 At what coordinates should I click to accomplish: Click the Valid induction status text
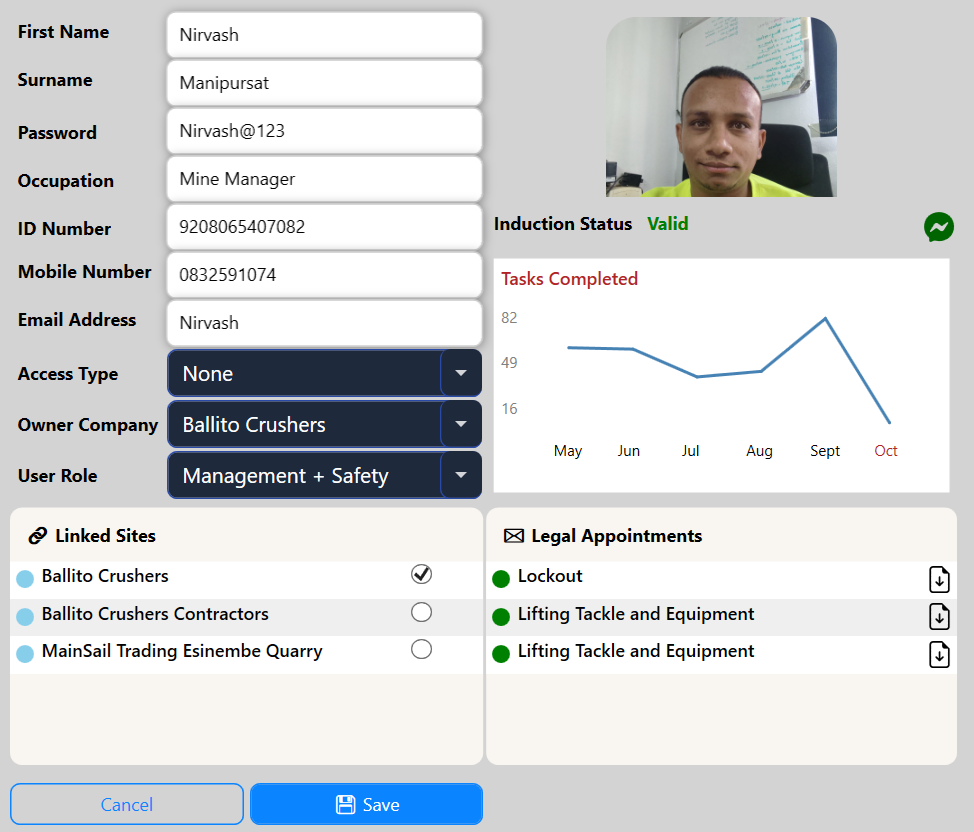click(x=668, y=224)
